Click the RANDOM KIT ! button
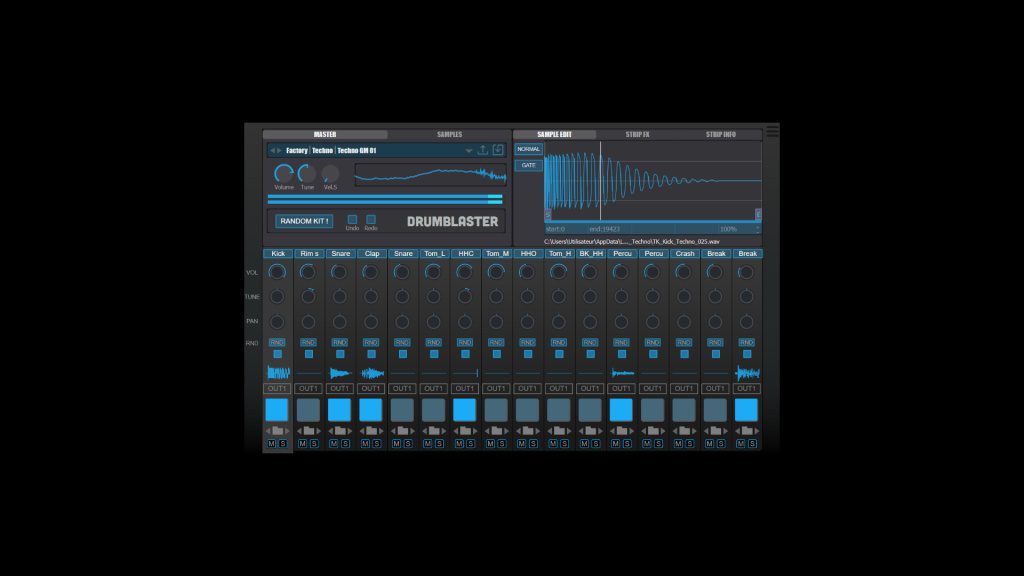Screen dimensions: 1024x576 point(304,221)
